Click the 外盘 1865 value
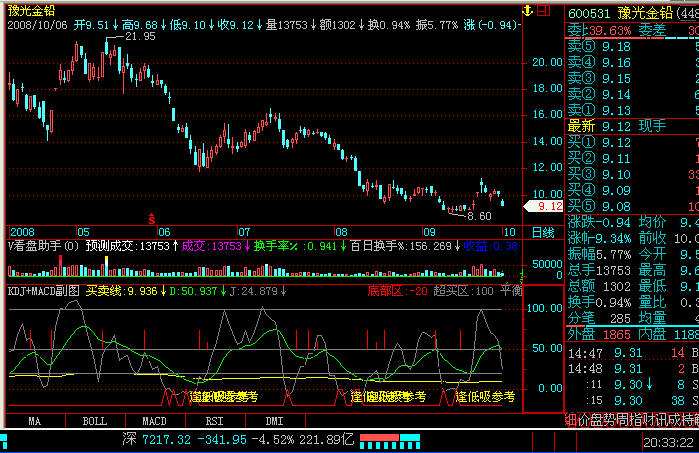The image size is (699, 453). pyautogui.click(x=599, y=334)
